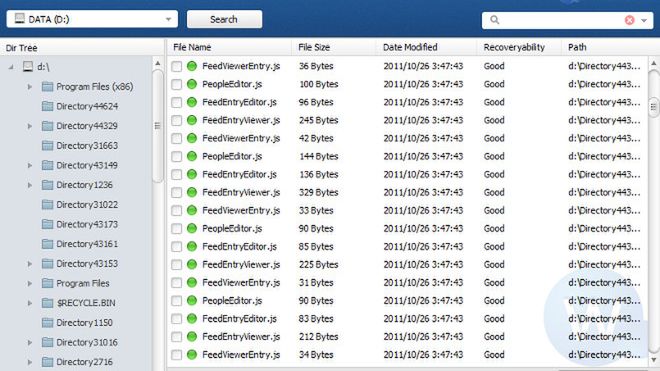This screenshot has width=660, height=371.
Task: Collapse the d:\ root tree node
Action: (x=11, y=67)
